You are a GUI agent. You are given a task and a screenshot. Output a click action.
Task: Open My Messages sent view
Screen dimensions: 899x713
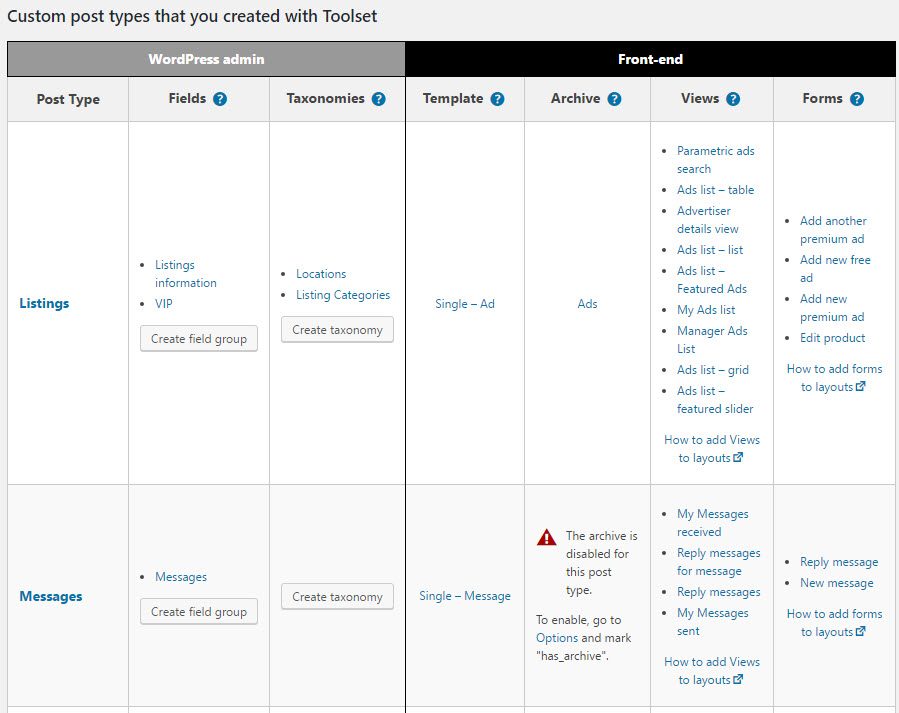pyautogui.click(x=713, y=622)
